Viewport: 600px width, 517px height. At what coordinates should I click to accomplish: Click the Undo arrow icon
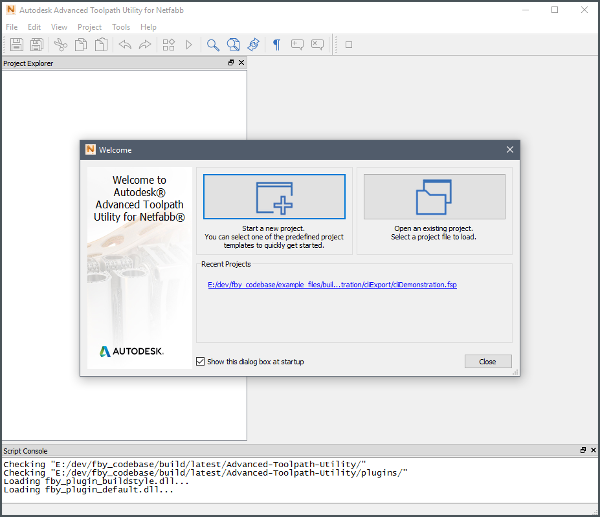pos(125,45)
